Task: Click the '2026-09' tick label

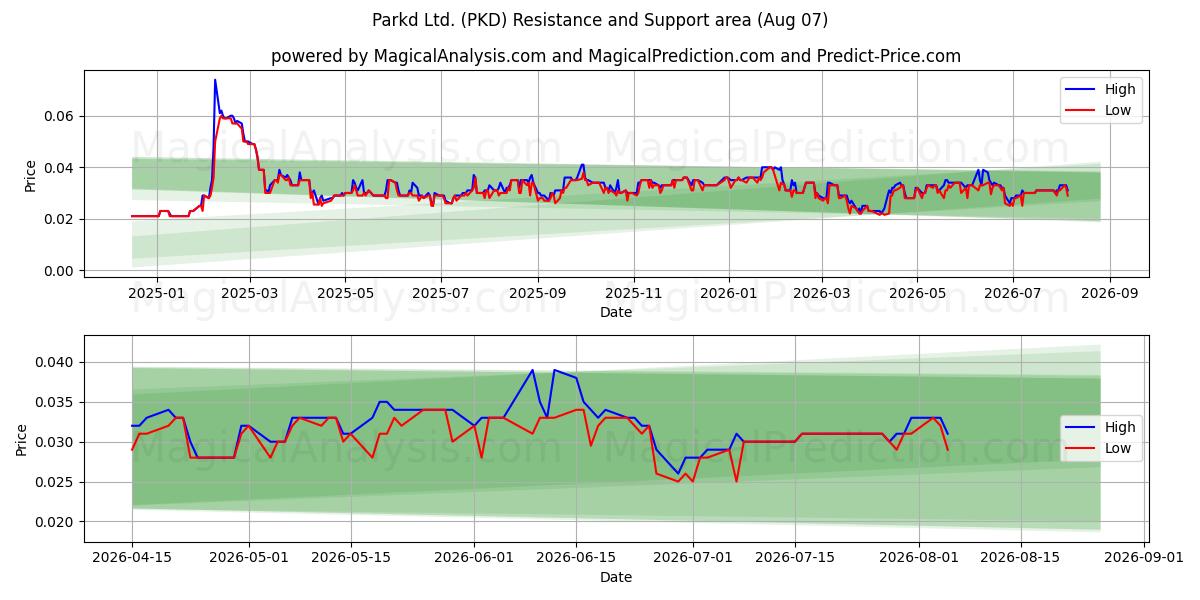Action: coord(1110,294)
